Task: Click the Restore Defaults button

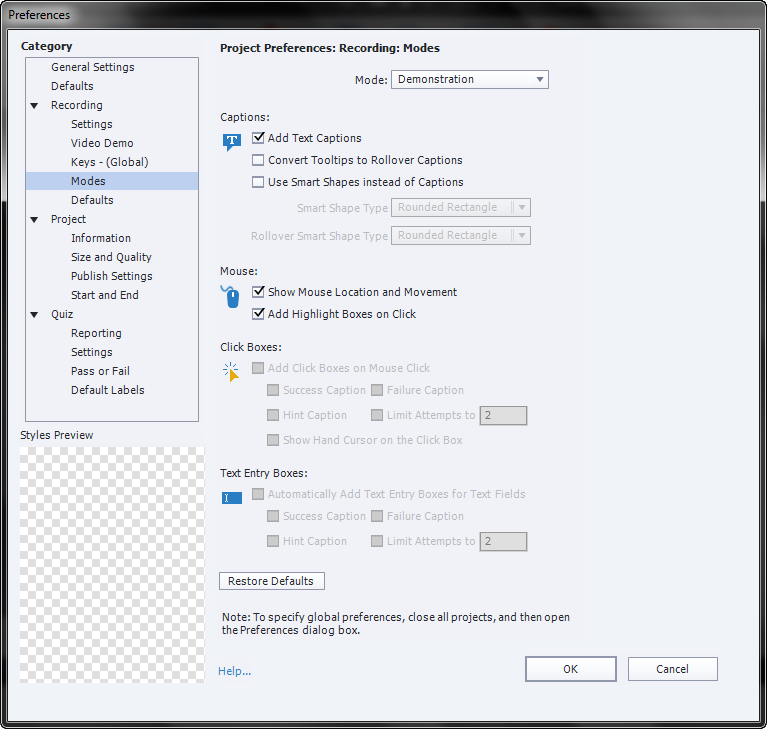Action: click(x=271, y=581)
